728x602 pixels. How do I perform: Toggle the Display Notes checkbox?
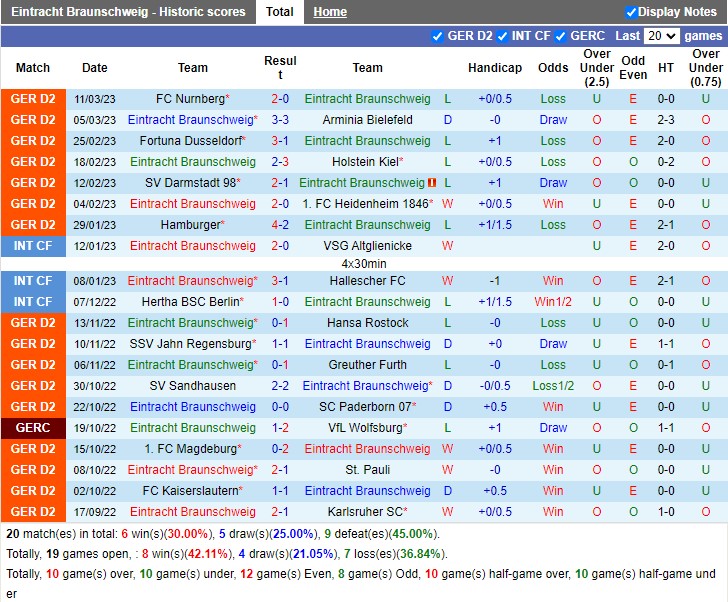coord(631,13)
